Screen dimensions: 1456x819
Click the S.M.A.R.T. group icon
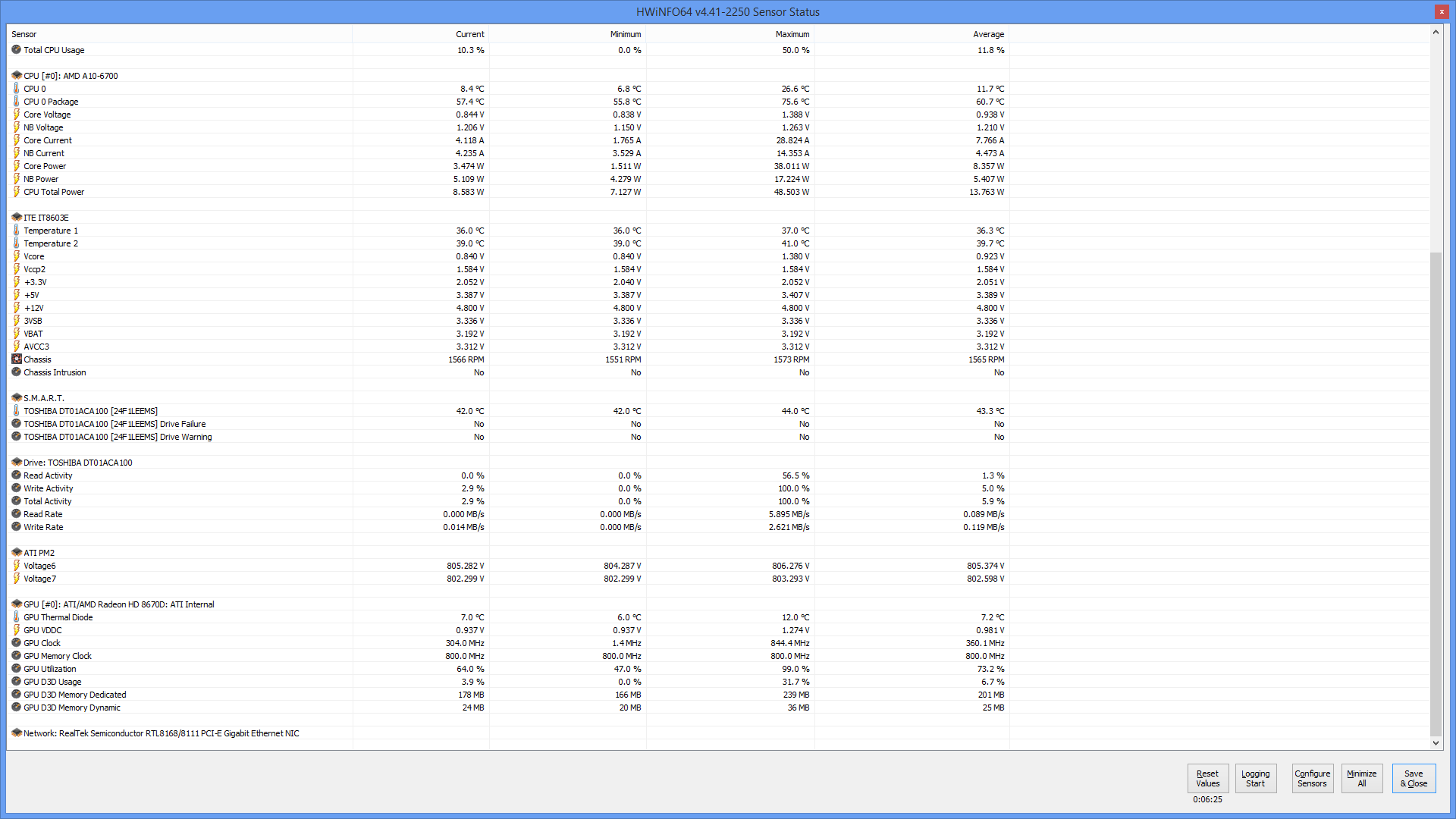(16, 398)
